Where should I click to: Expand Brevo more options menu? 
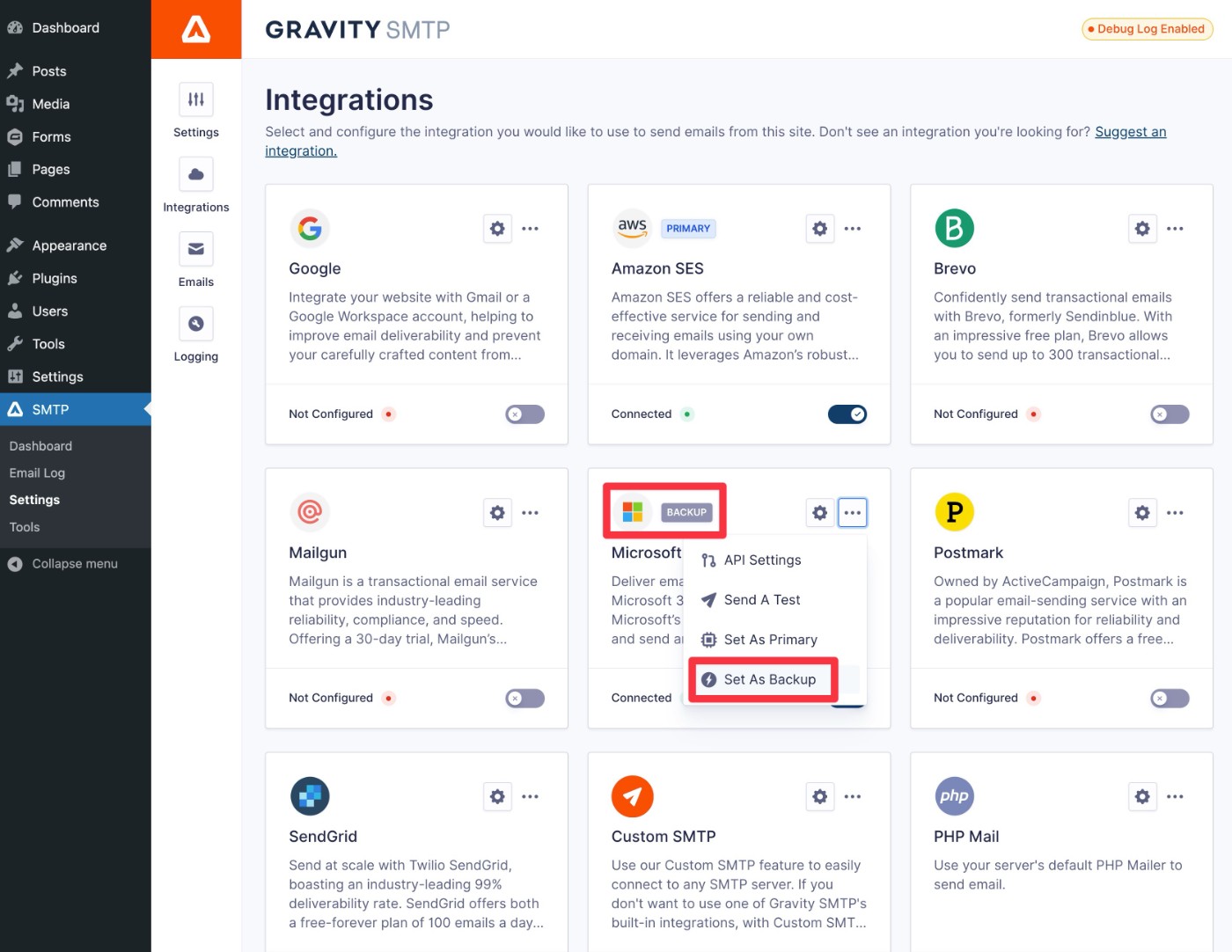(x=1175, y=229)
